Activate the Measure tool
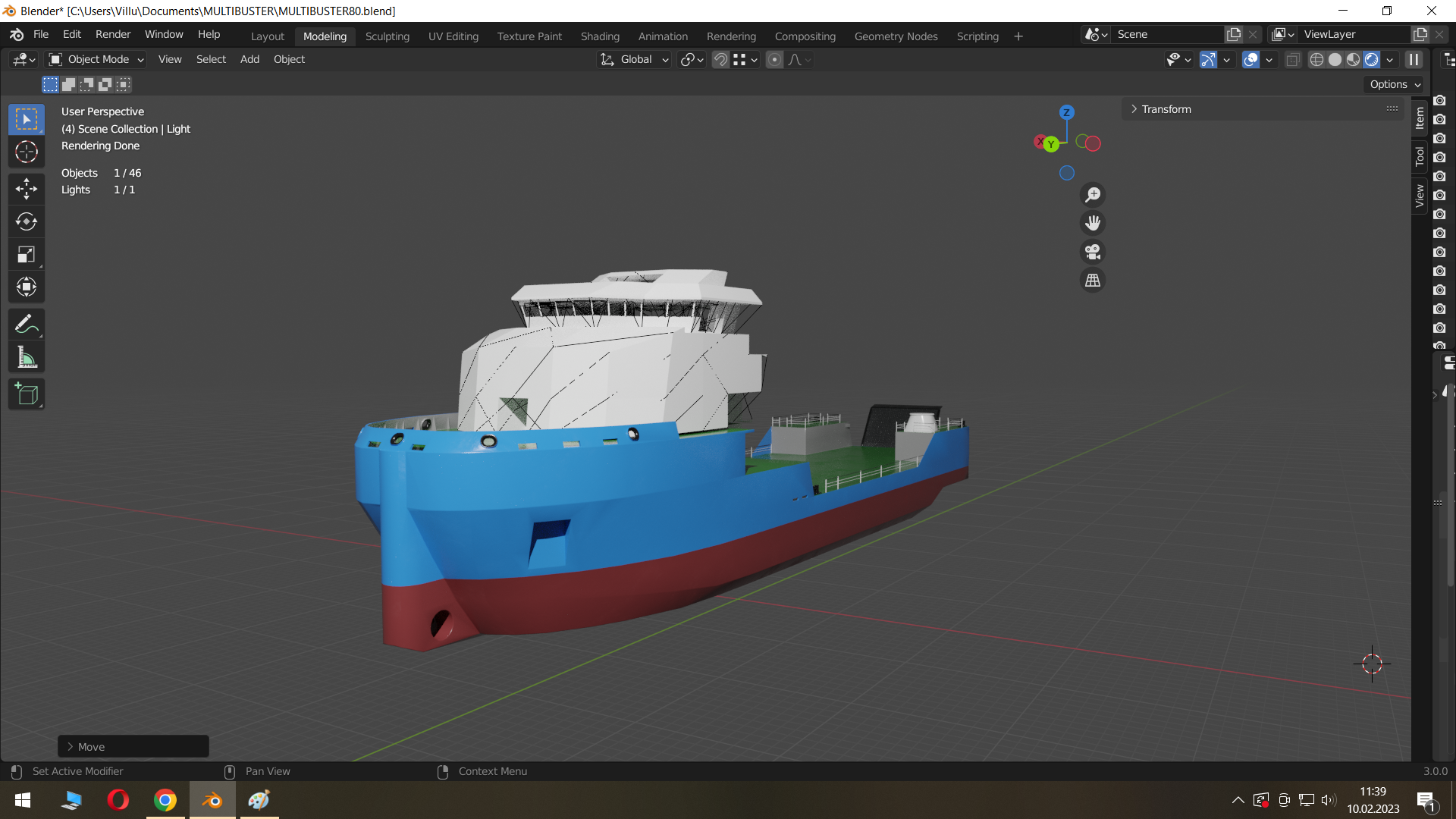 [x=27, y=357]
